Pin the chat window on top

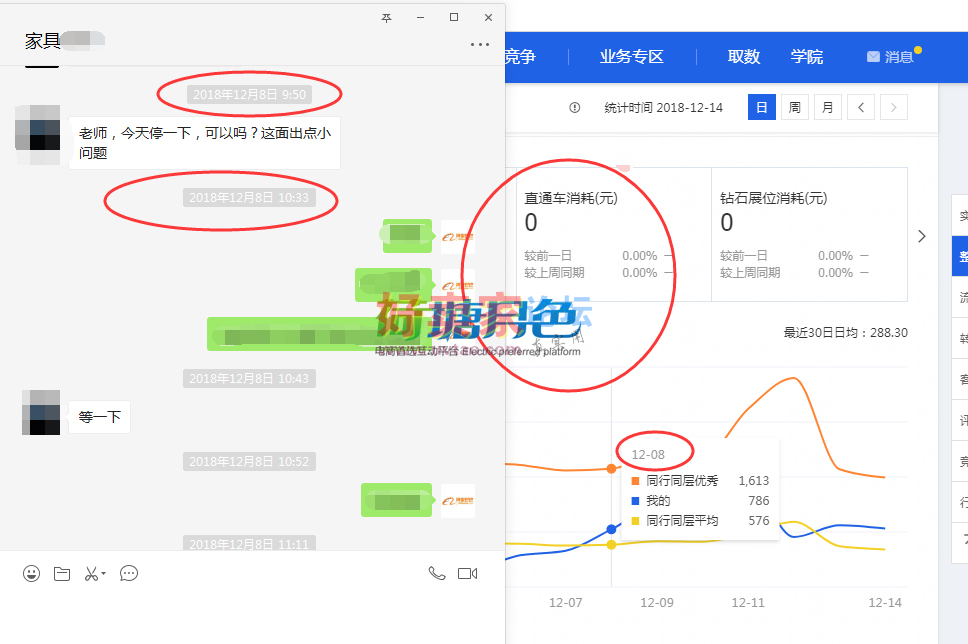[x=387, y=18]
